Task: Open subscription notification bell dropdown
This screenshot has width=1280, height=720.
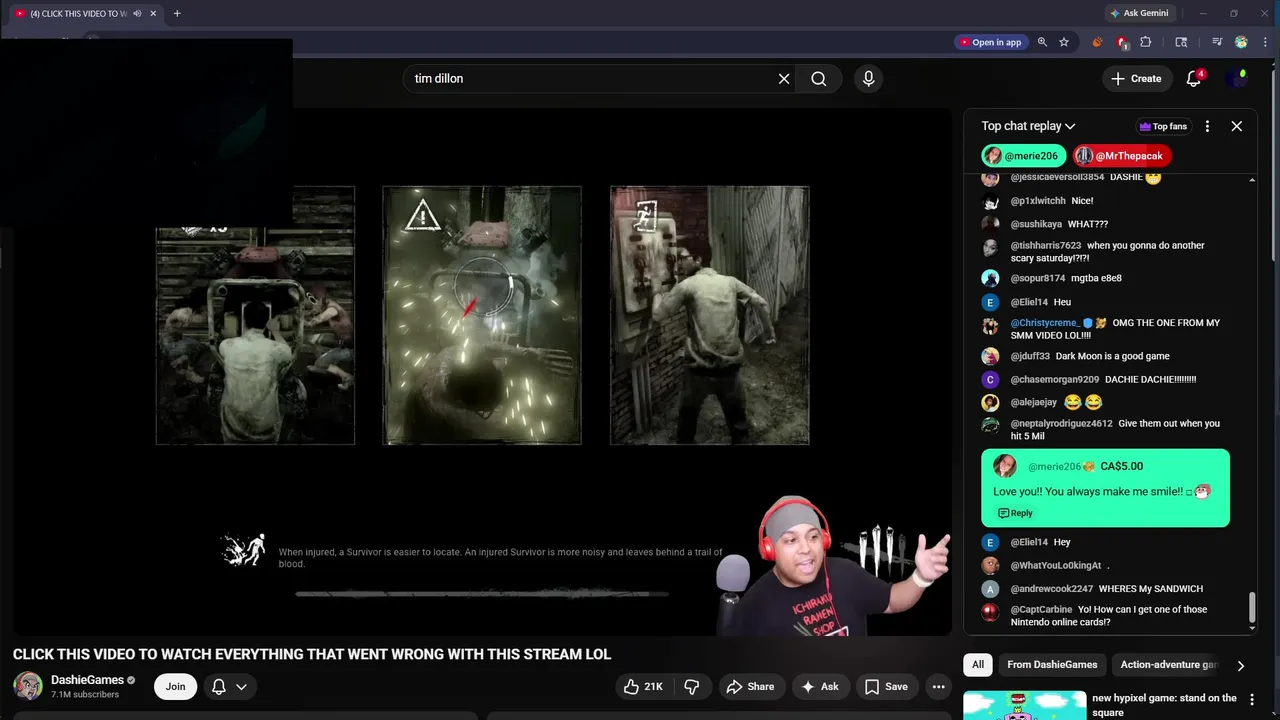Action: click(229, 686)
